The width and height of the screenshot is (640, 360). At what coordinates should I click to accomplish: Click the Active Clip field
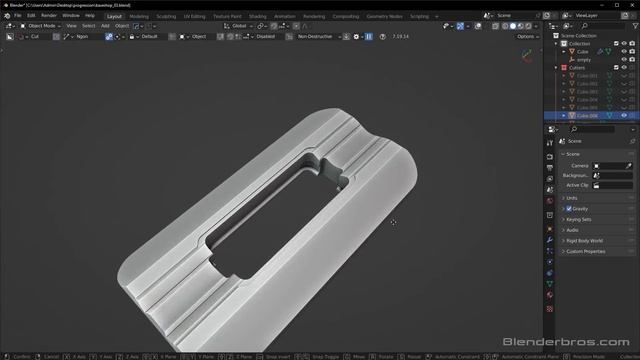click(x=613, y=185)
